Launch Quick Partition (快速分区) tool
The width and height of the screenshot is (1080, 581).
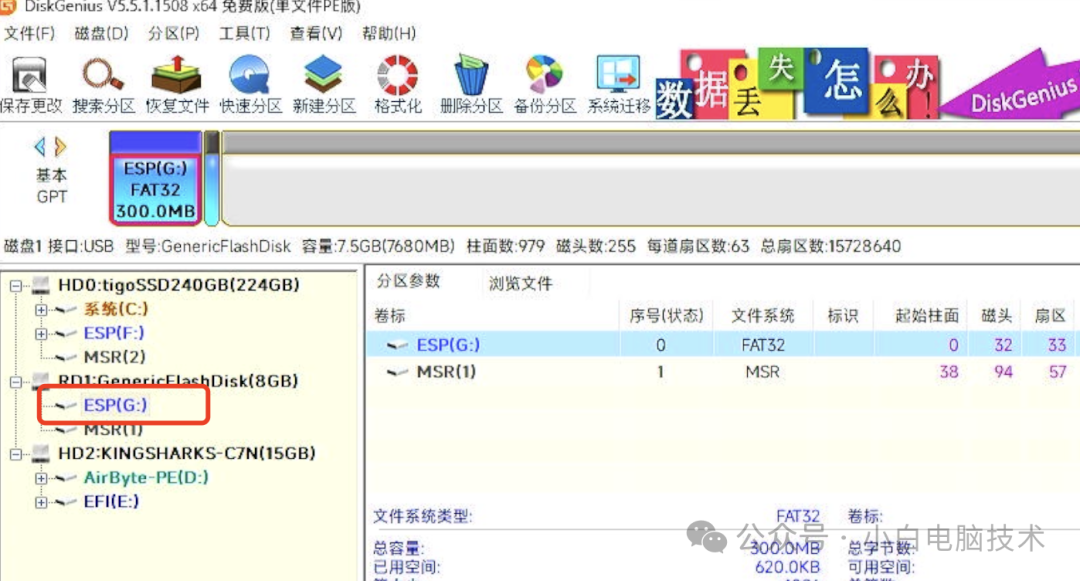tap(251, 84)
